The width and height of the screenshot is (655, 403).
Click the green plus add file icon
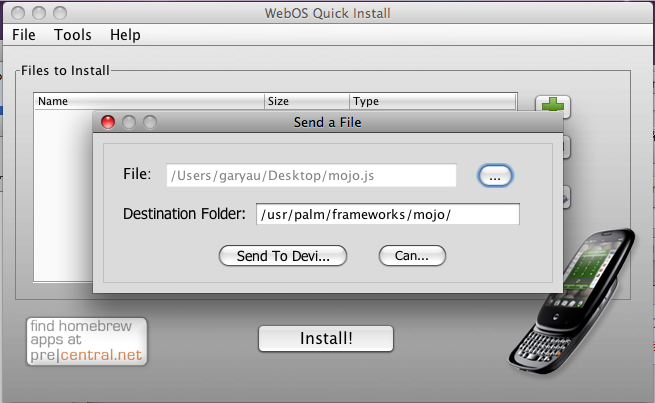tap(552, 105)
